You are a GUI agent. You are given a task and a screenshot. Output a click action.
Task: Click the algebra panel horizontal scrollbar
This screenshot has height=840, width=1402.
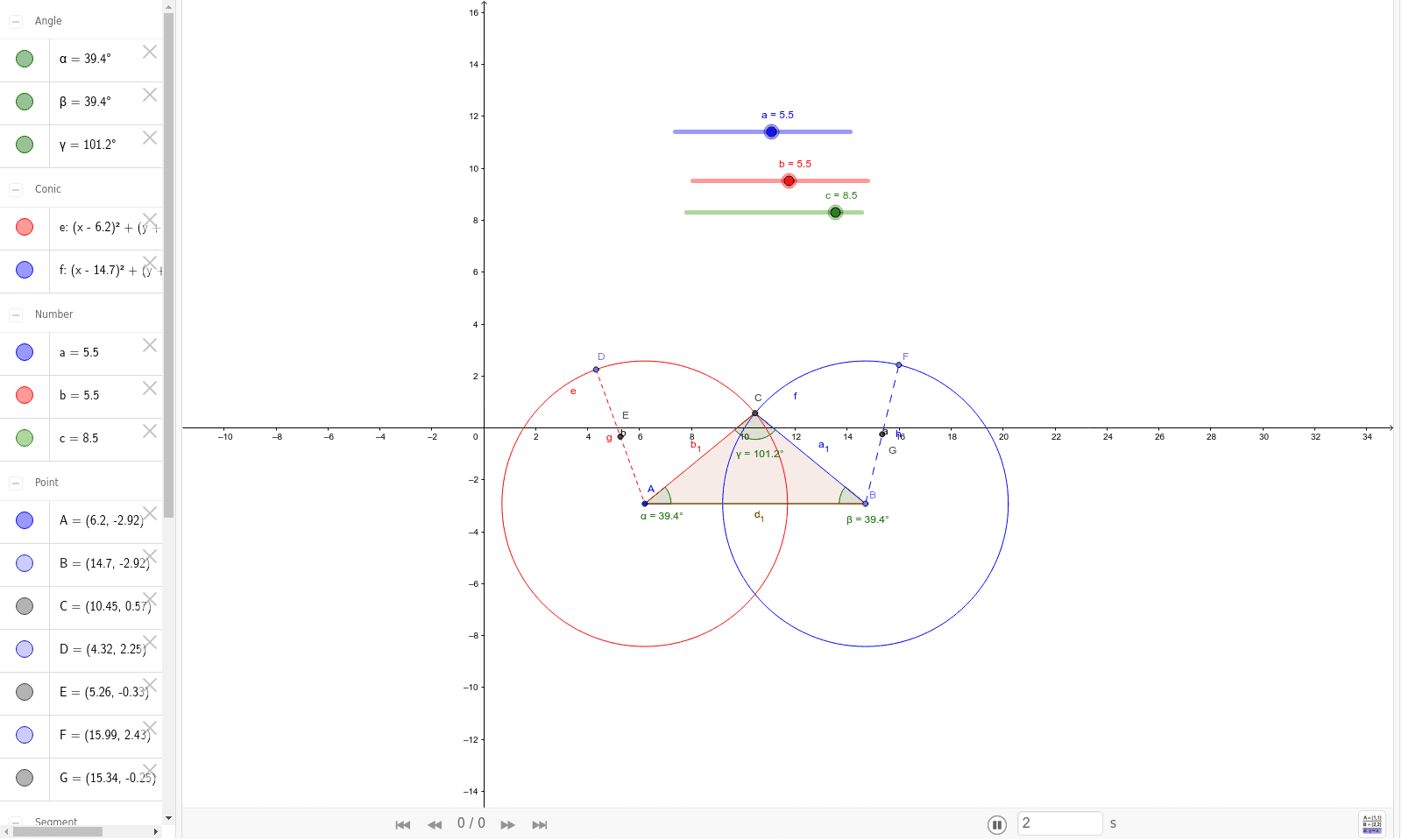58,832
